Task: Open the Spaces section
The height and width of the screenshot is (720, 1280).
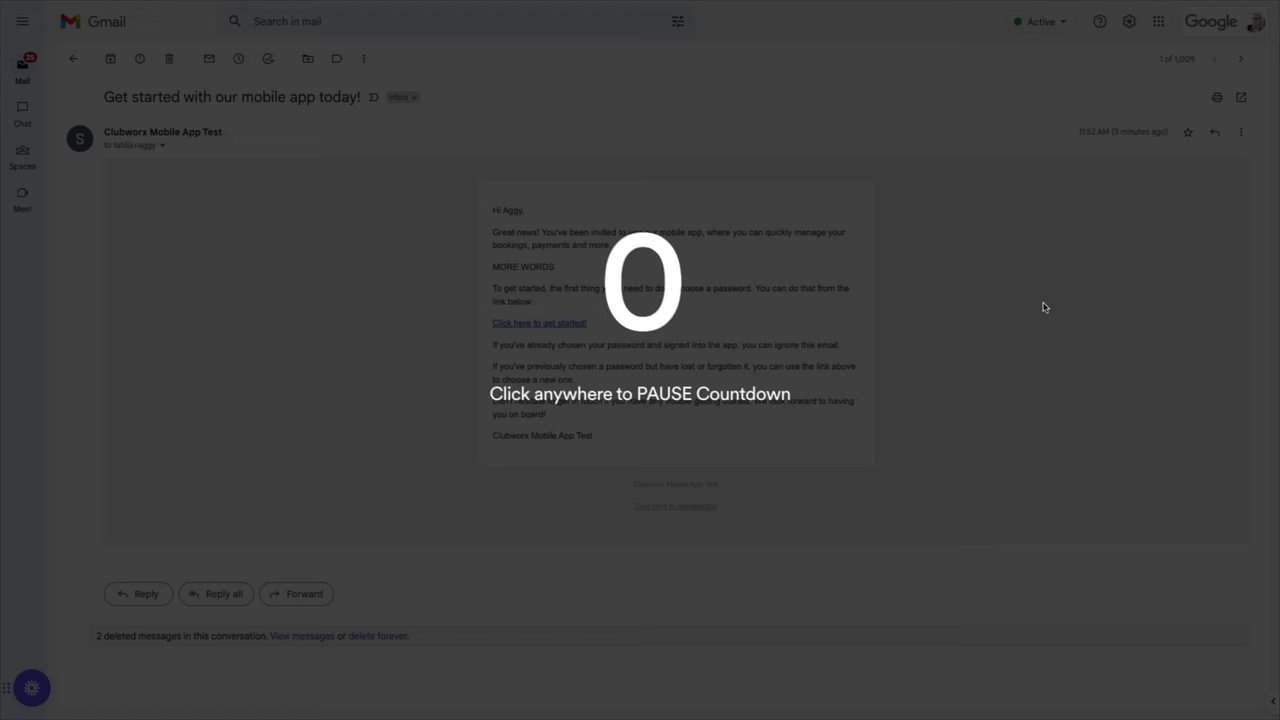Action: [x=22, y=157]
